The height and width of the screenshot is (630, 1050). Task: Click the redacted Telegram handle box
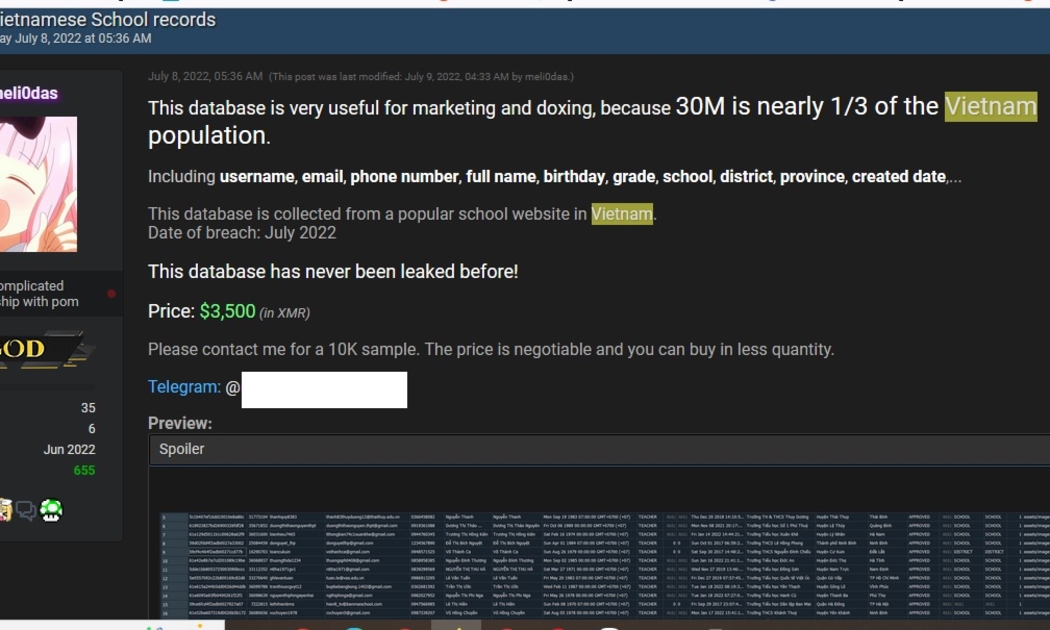(324, 390)
